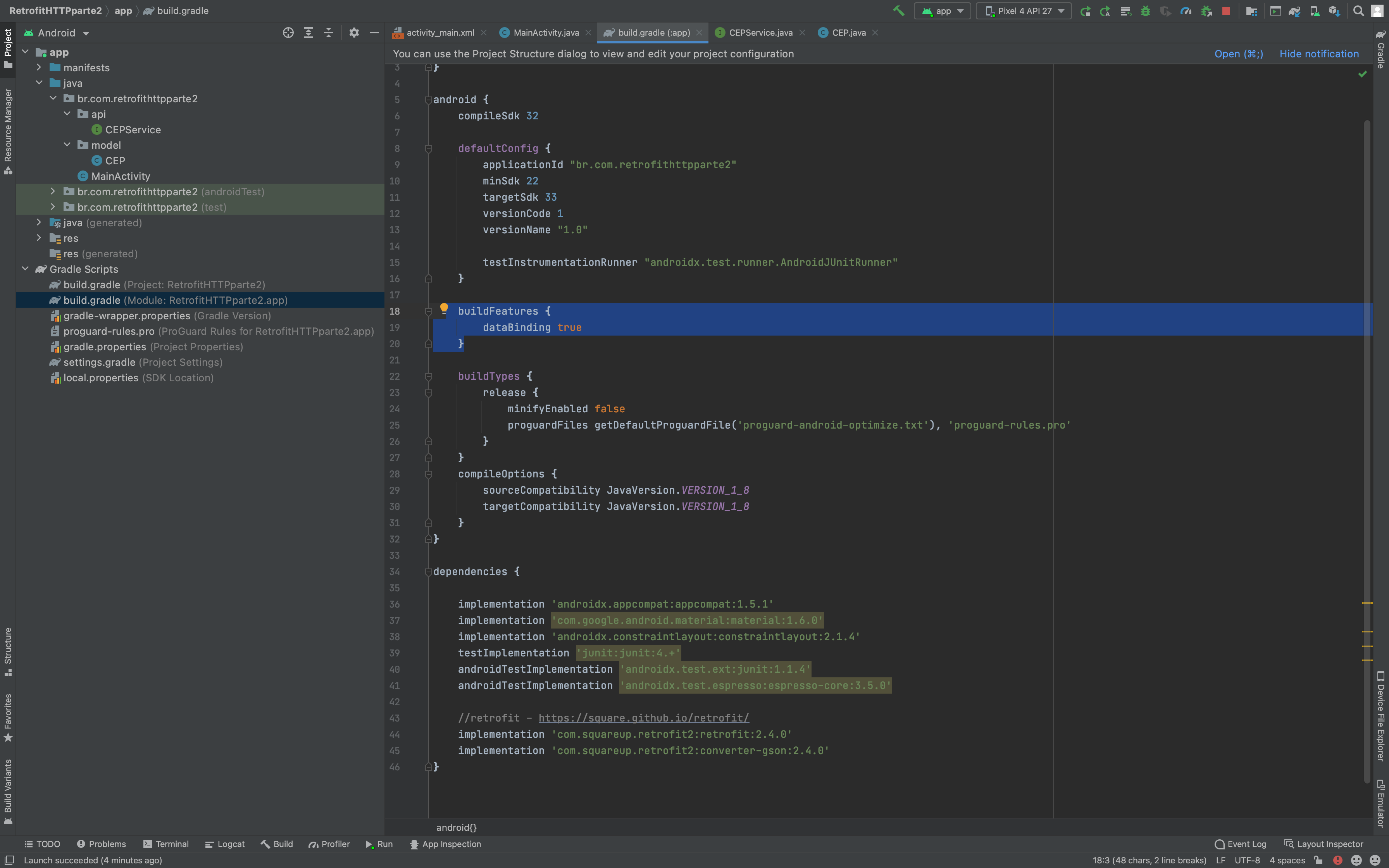Click Hide notification link

1319,53
